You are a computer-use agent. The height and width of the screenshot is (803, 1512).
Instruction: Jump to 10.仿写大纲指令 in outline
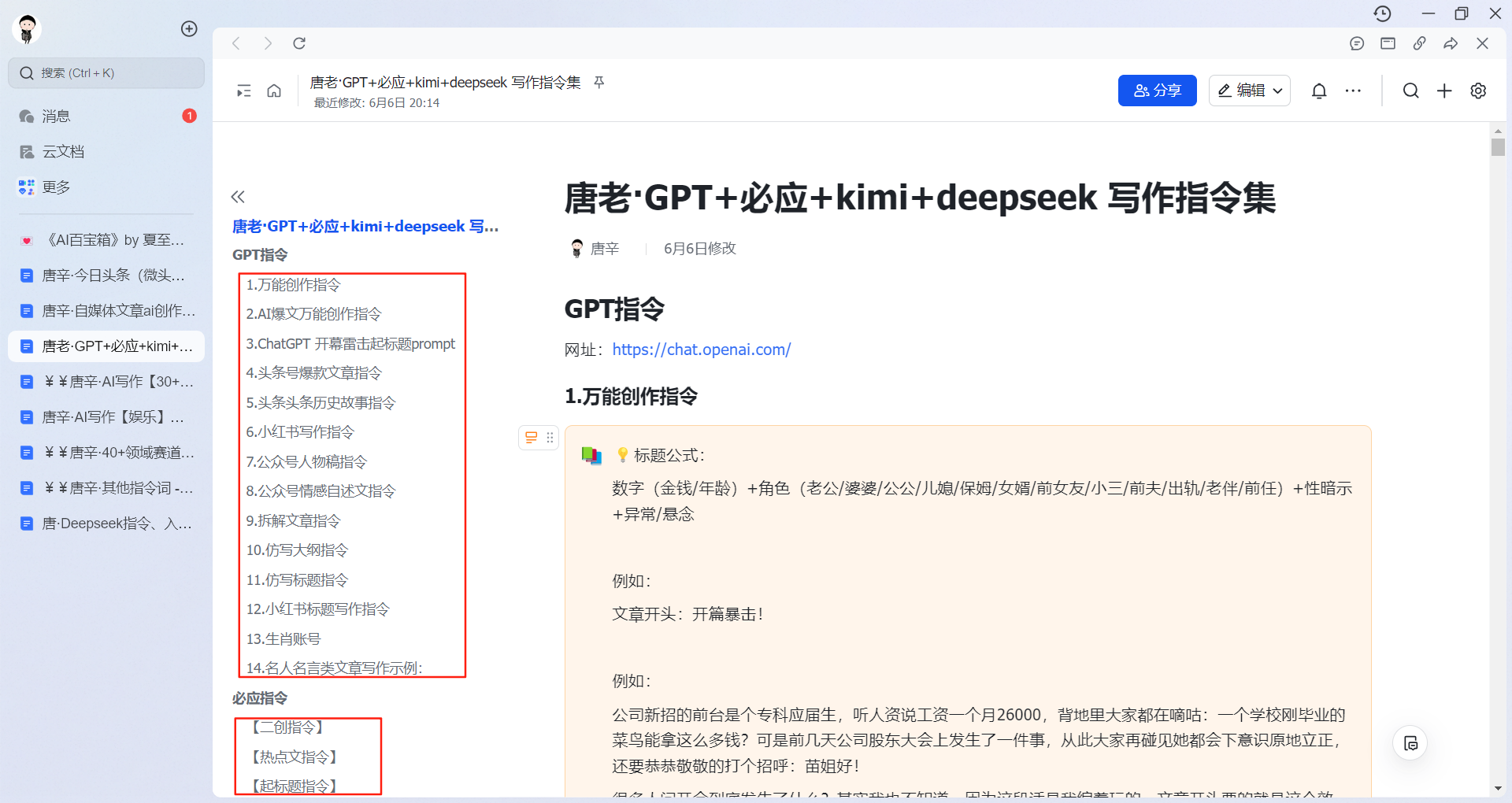[x=297, y=550]
